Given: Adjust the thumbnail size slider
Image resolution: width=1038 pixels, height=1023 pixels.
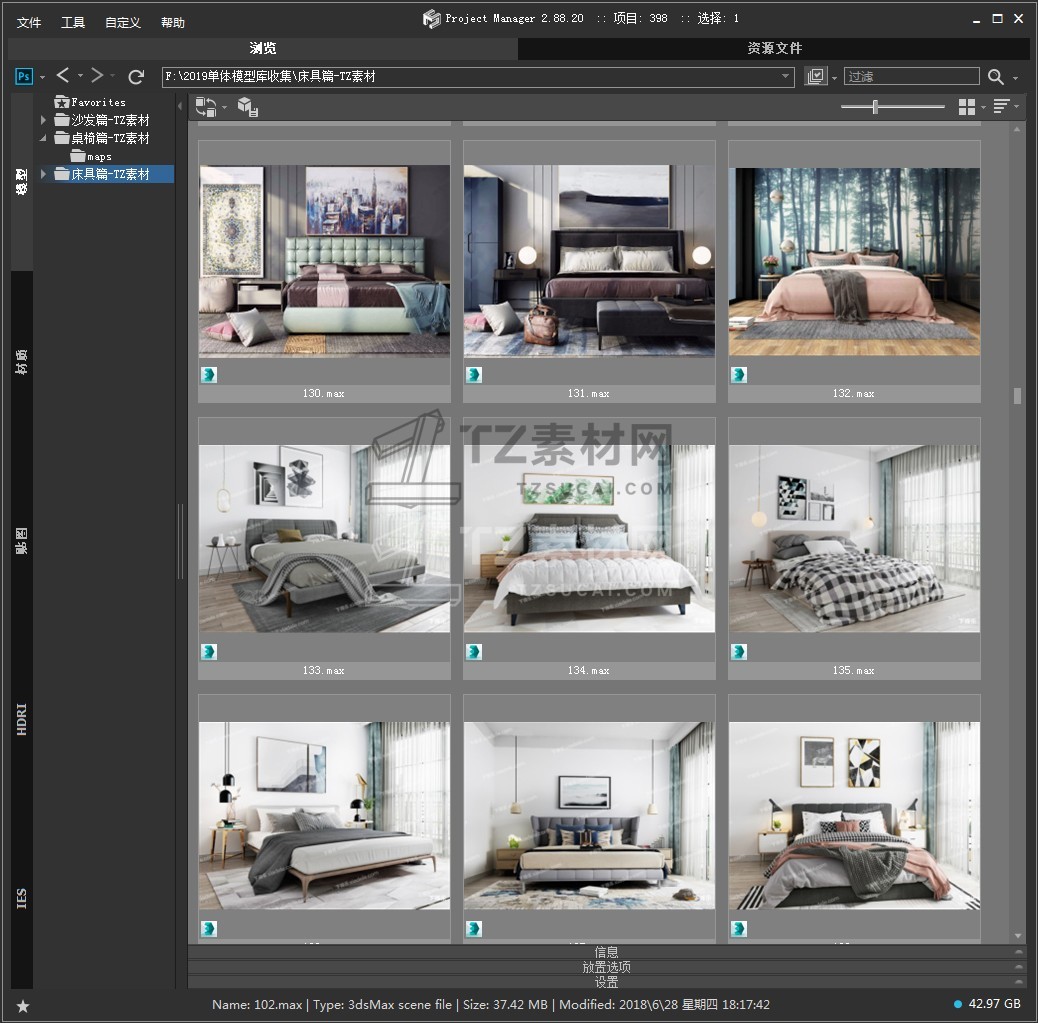Looking at the screenshot, I should 875,107.
